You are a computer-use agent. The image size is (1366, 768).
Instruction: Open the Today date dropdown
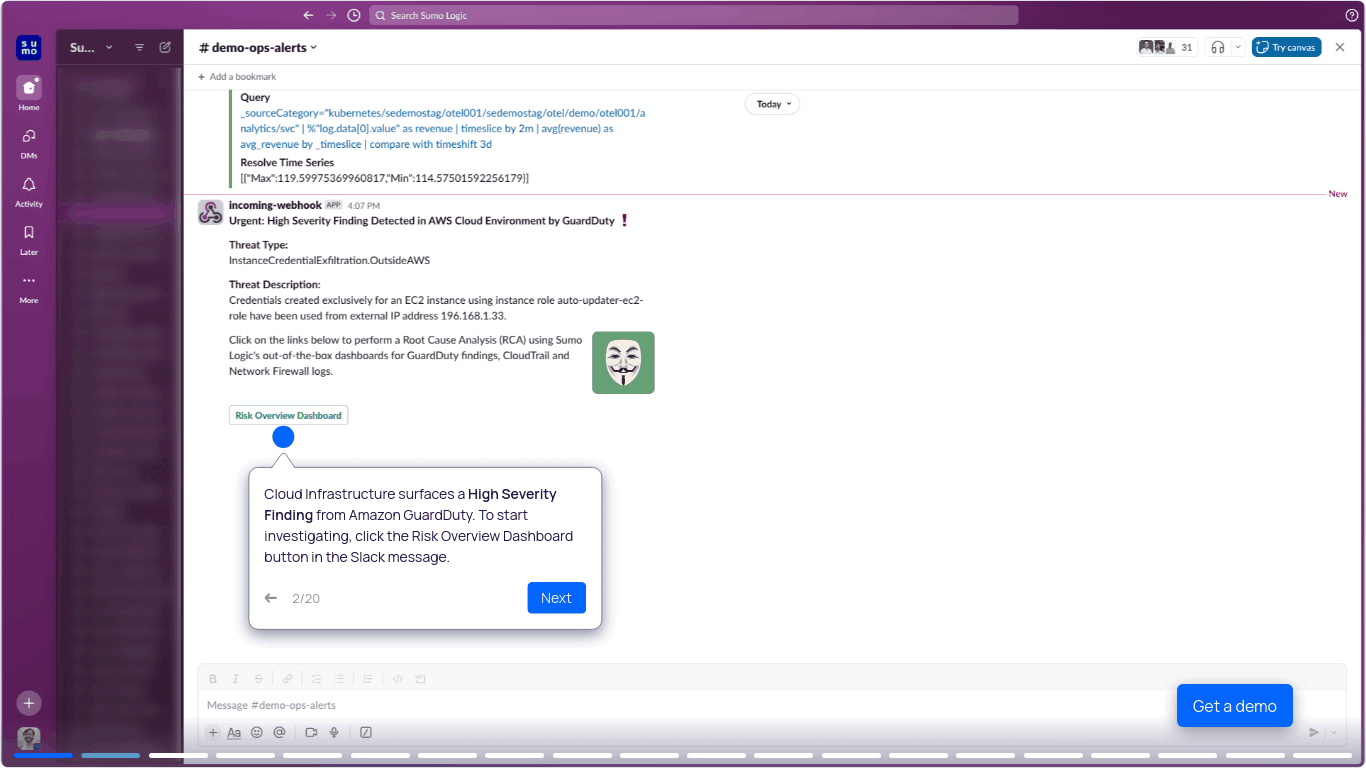click(772, 104)
